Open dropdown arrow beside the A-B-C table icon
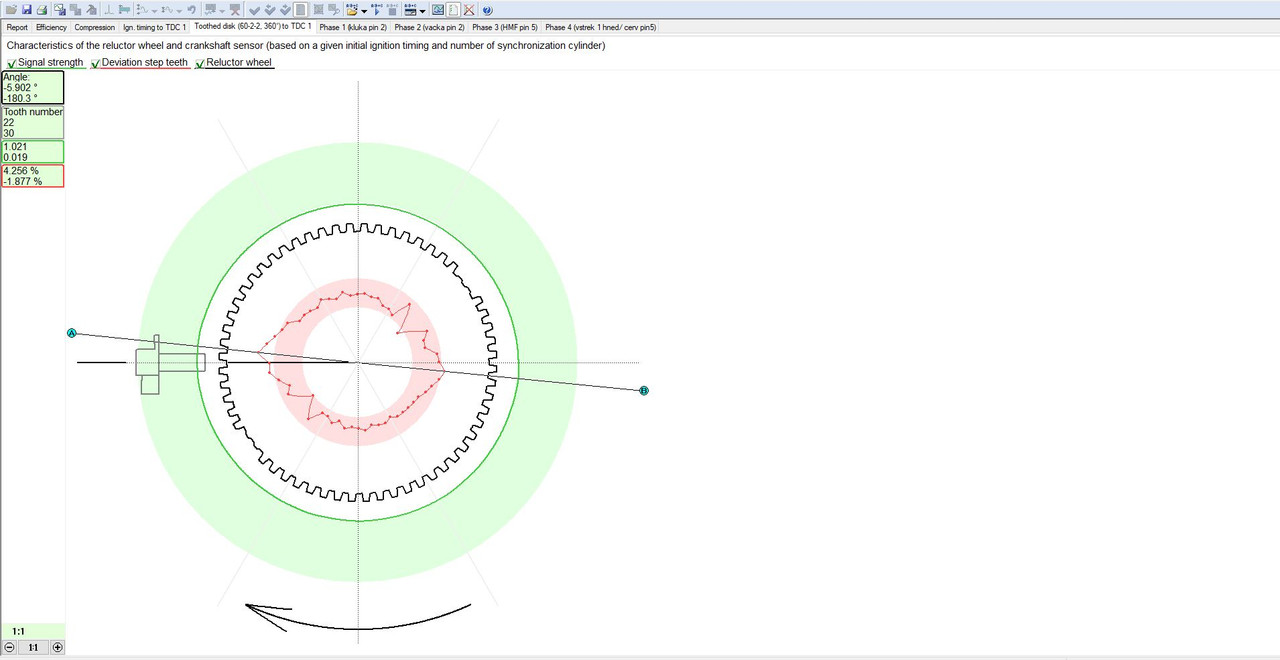1280x660 pixels. [423, 10]
